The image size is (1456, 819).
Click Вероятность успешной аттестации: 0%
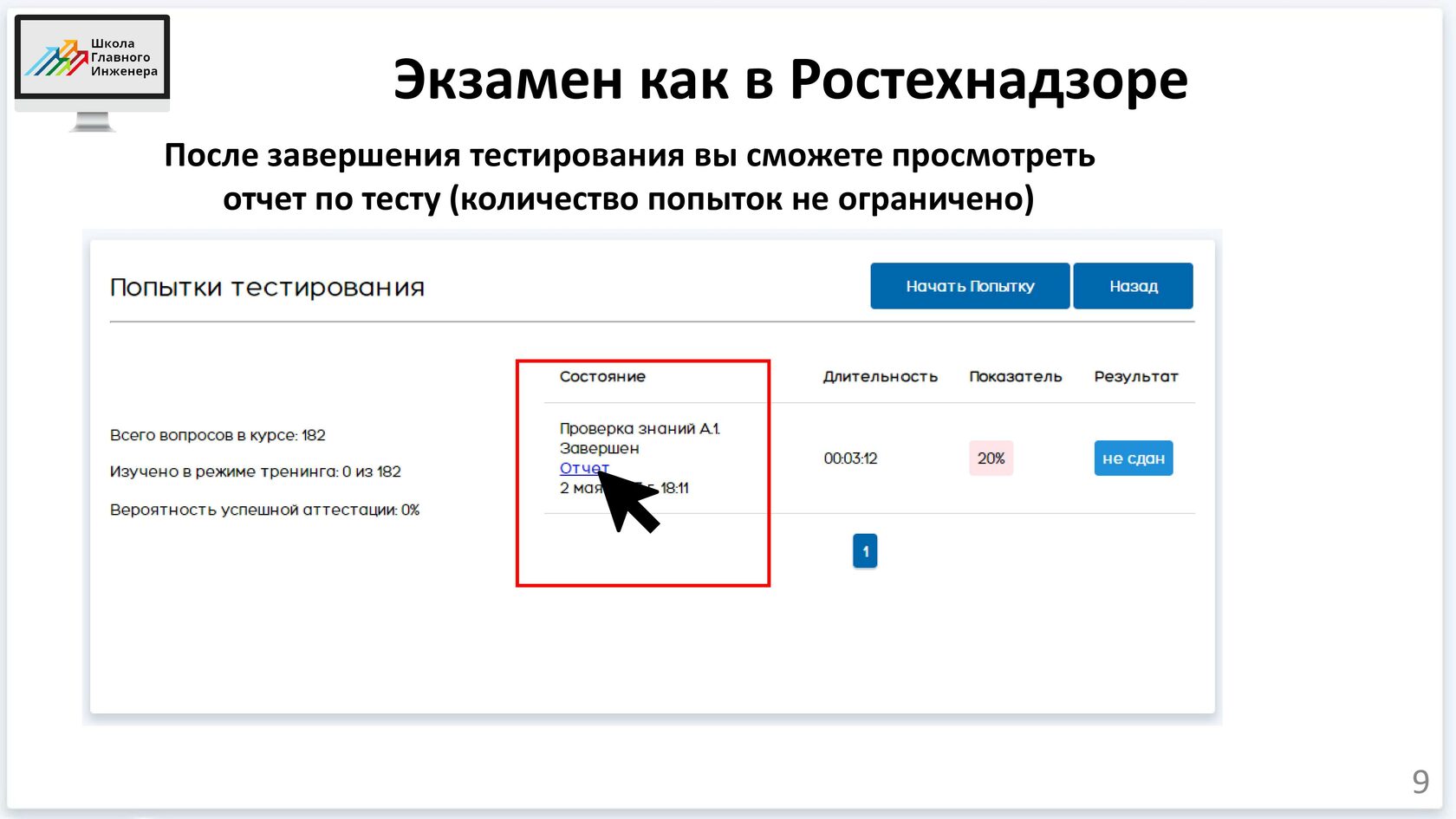click(264, 510)
